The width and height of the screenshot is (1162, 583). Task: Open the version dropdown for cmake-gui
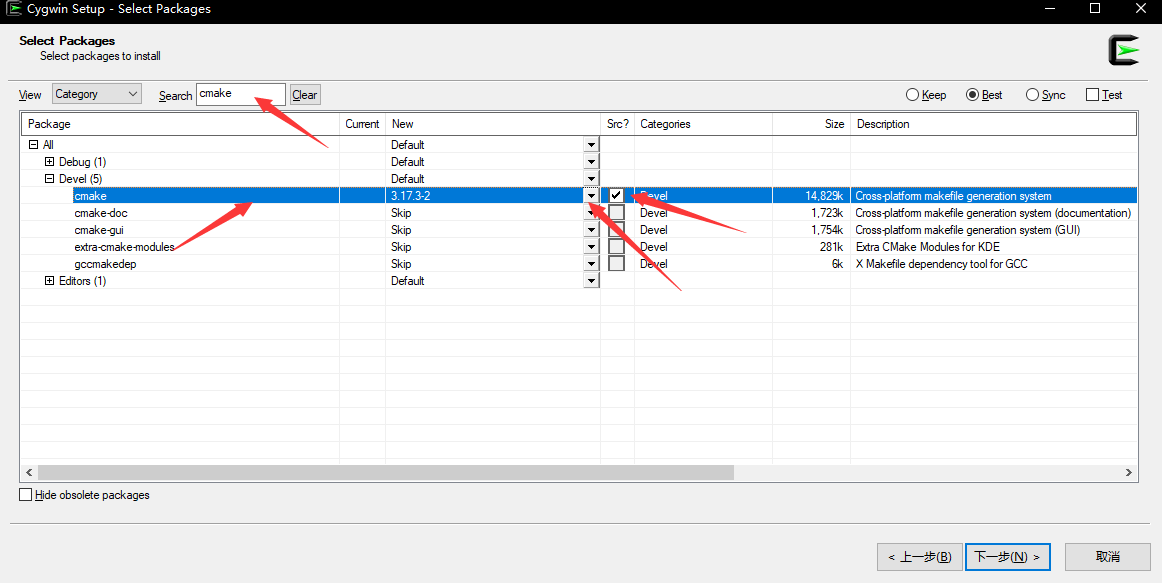point(591,230)
